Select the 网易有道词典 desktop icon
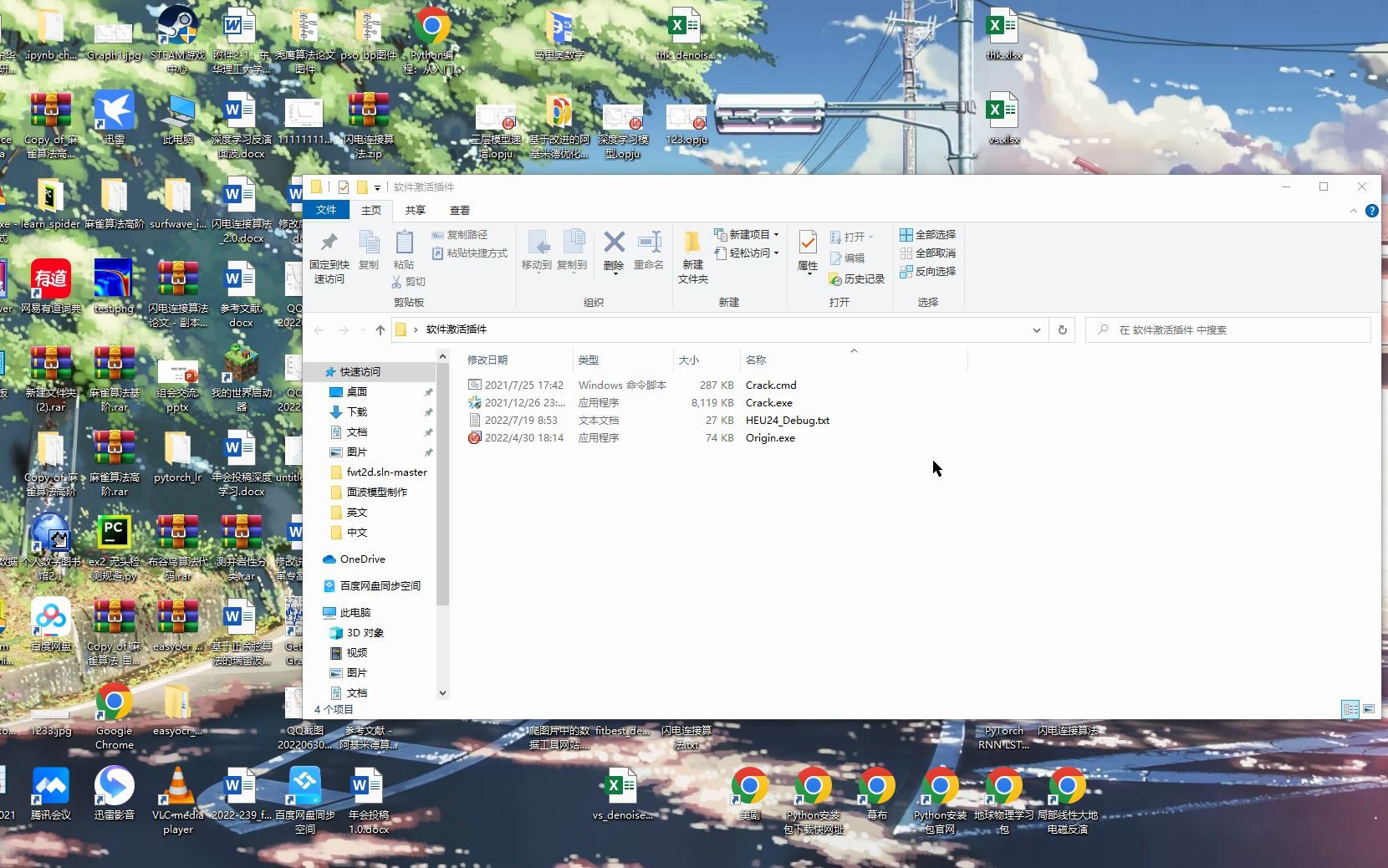Viewport: 1388px width, 868px height. [x=50, y=286]
